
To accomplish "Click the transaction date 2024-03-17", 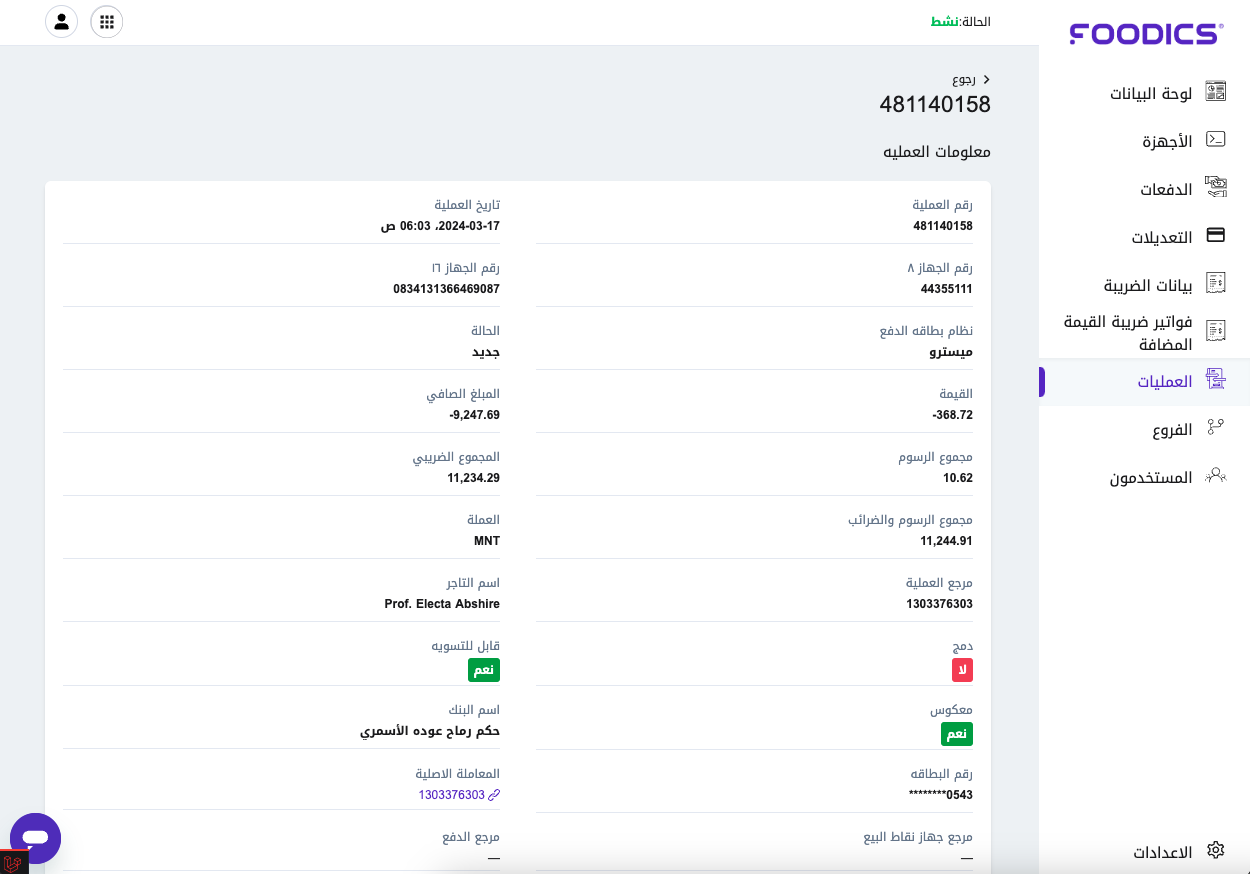I will [440, 226].
